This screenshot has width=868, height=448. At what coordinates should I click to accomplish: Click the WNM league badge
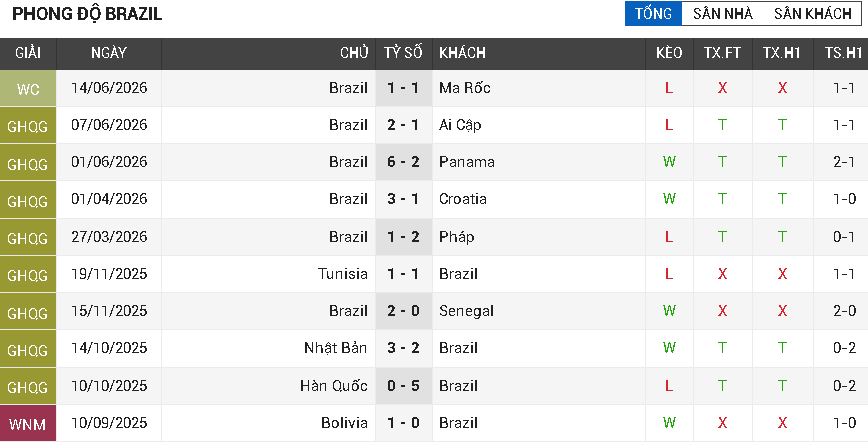coord(28,424)
